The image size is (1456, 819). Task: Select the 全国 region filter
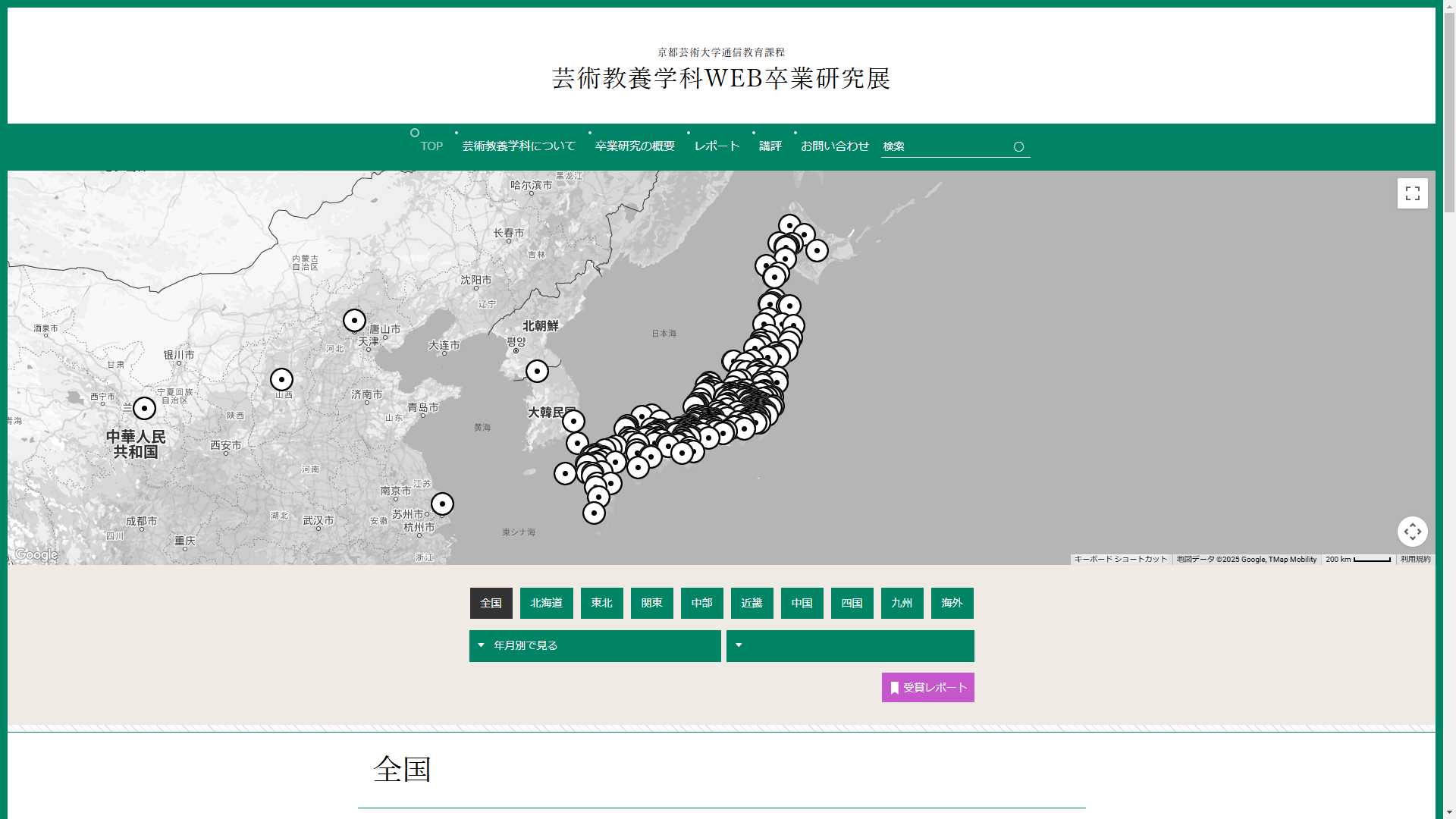point(491,604)
